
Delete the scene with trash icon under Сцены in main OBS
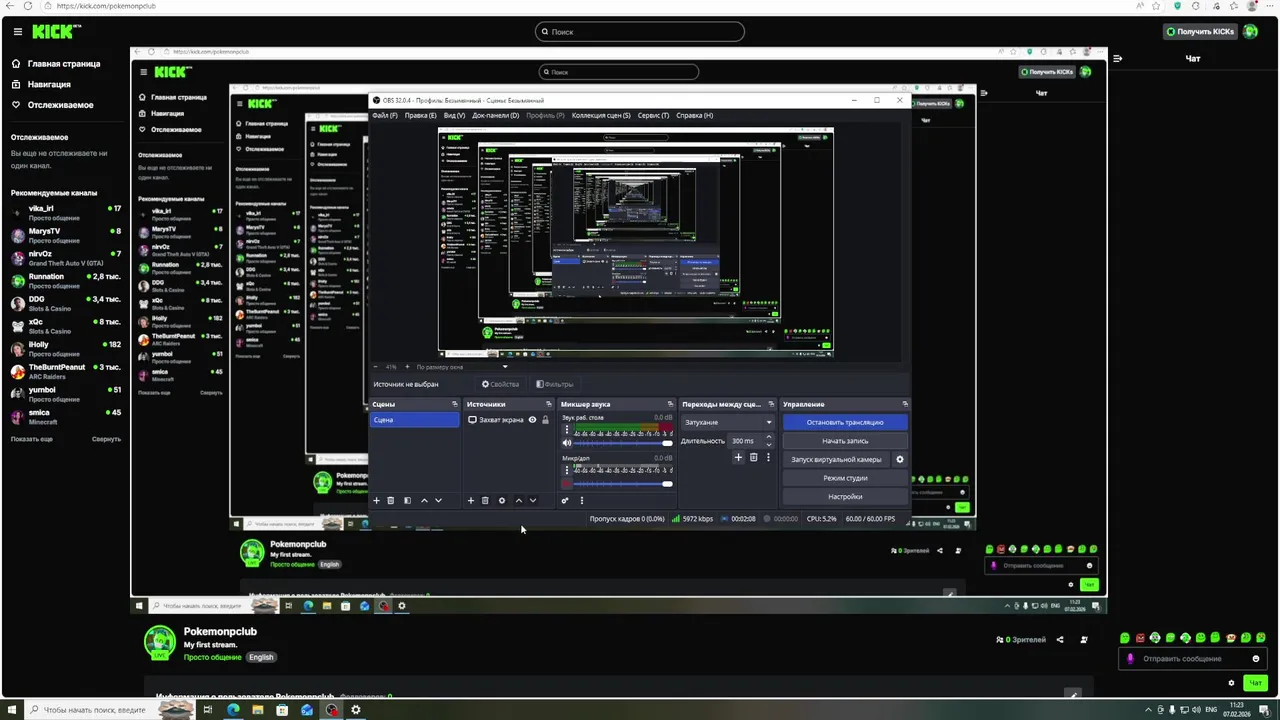(x=391, y=501)
